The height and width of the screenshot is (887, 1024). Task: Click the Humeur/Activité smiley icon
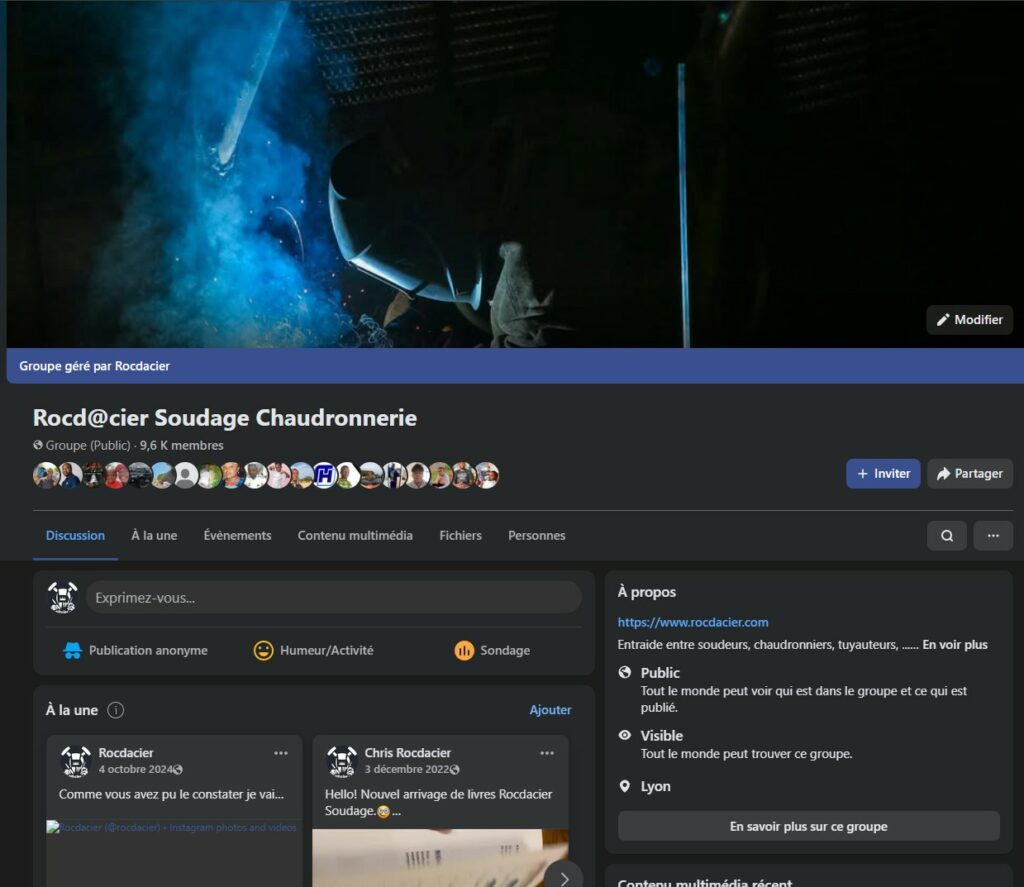click(x=263, y=651)
